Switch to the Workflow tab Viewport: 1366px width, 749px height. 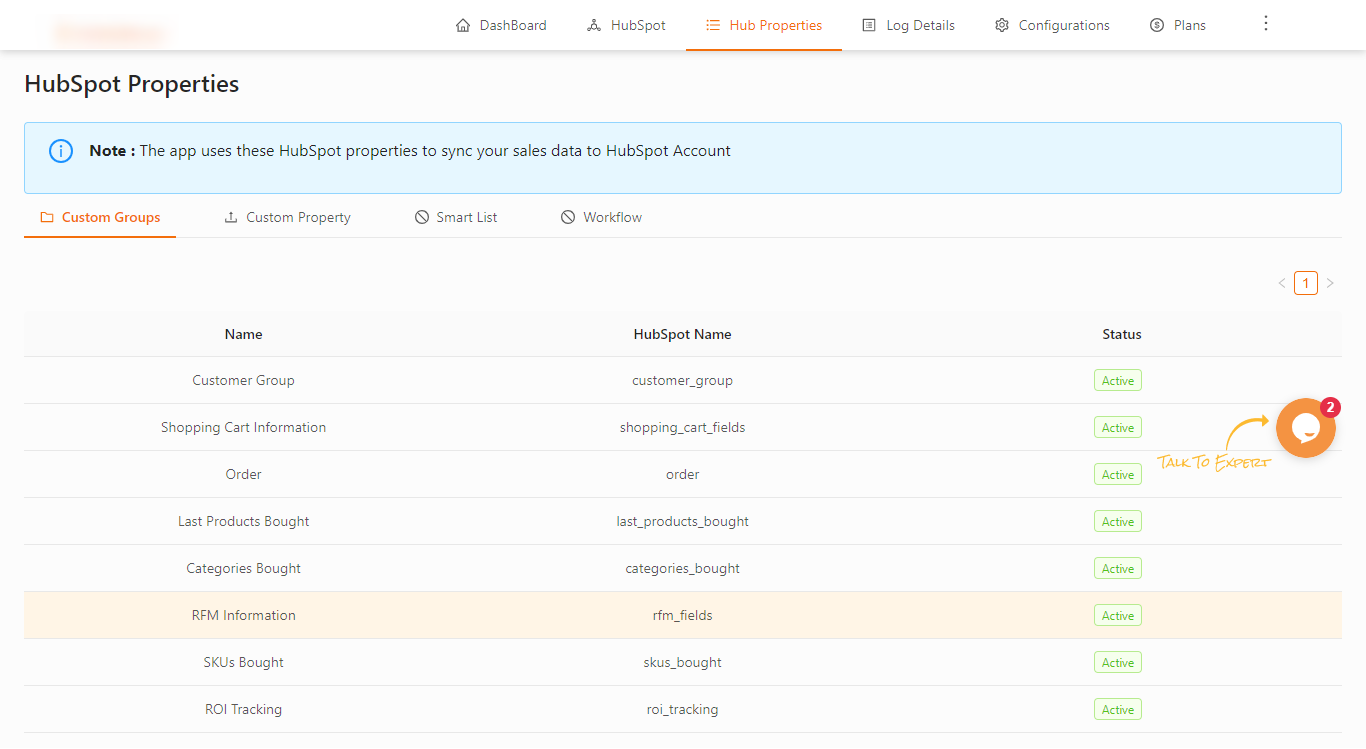click(601, 217)
